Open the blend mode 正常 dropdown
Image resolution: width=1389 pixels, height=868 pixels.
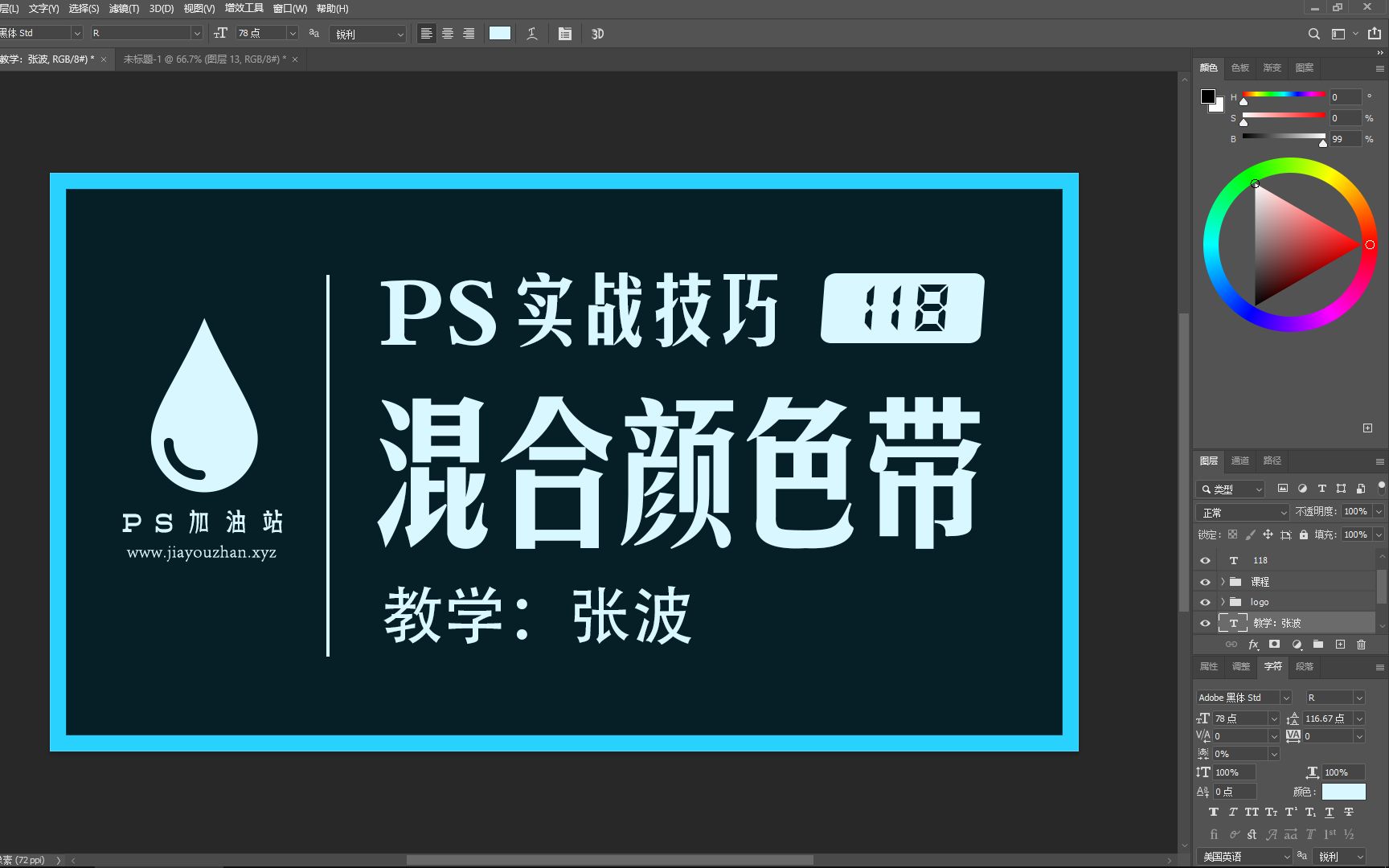point(1243,512)
